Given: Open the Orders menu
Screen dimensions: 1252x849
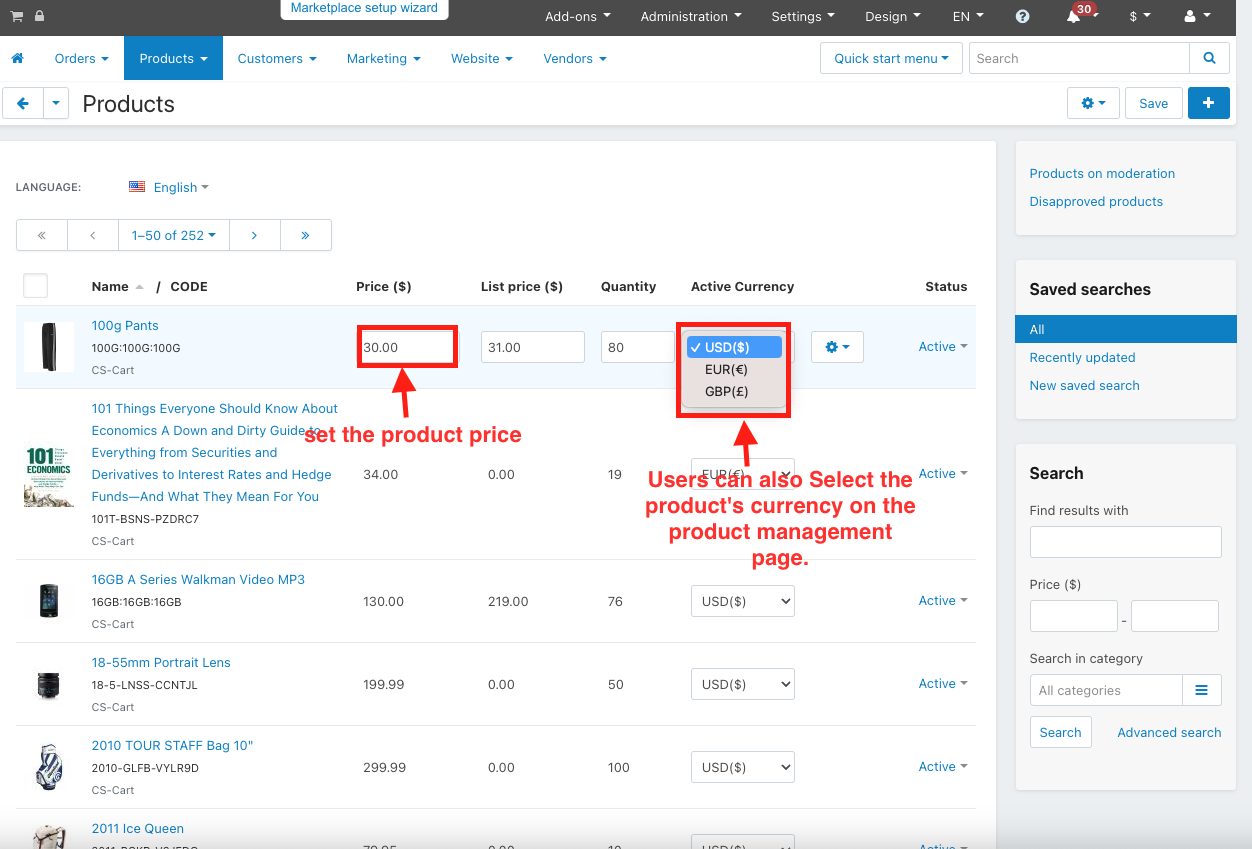Looking at the screenshot, I should (82, 58).
